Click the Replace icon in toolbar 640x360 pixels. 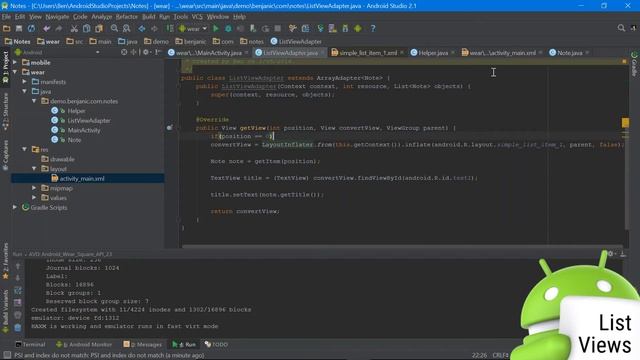pos(127,29)
